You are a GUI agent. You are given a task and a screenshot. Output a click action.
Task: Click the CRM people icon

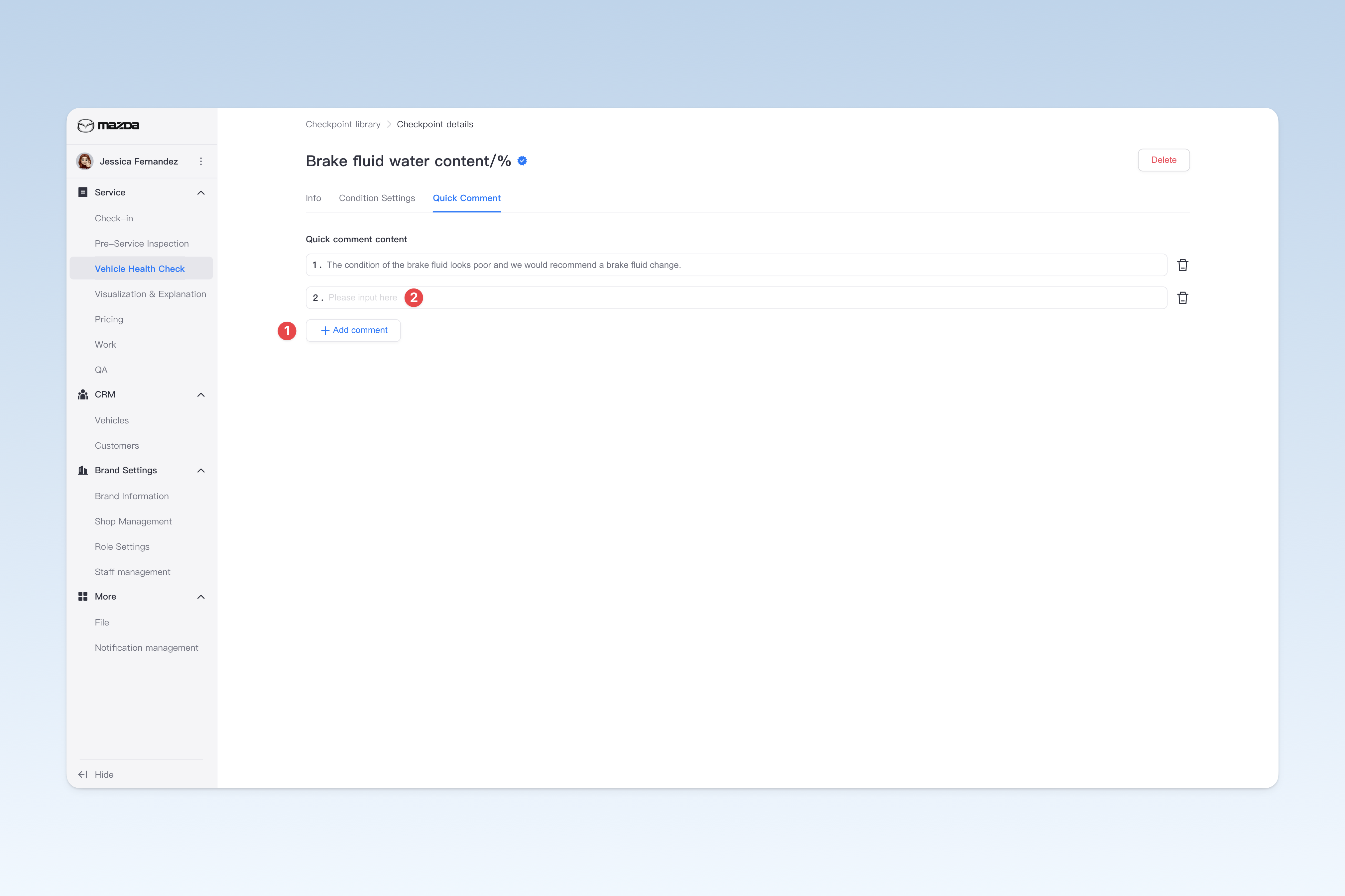(83, 395)
